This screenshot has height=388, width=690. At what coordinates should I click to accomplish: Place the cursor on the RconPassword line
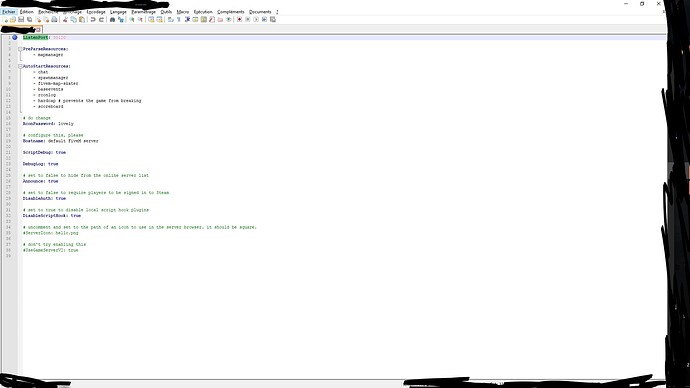click(48, 124)
